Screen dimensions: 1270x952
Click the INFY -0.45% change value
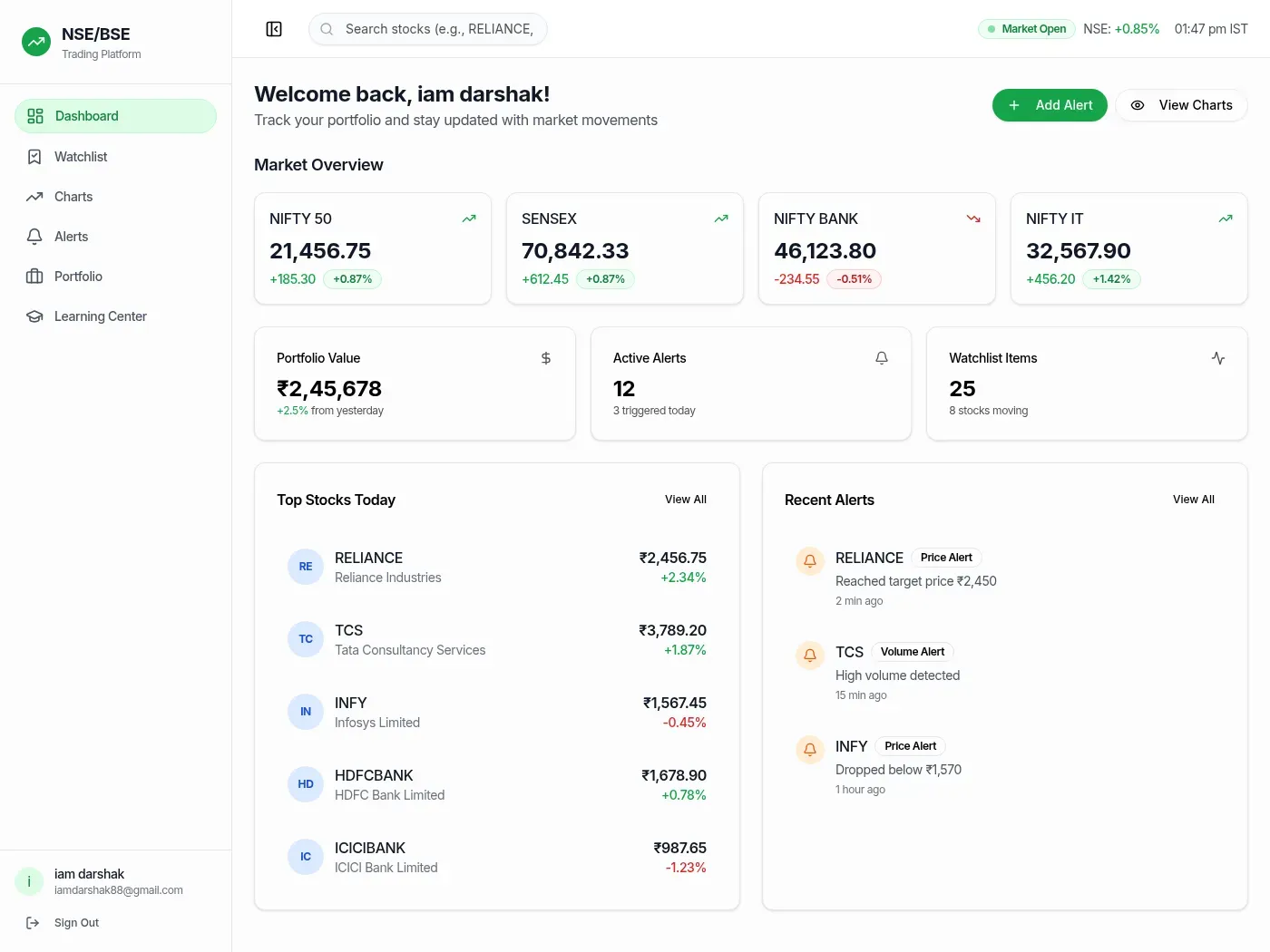(685, 723)
